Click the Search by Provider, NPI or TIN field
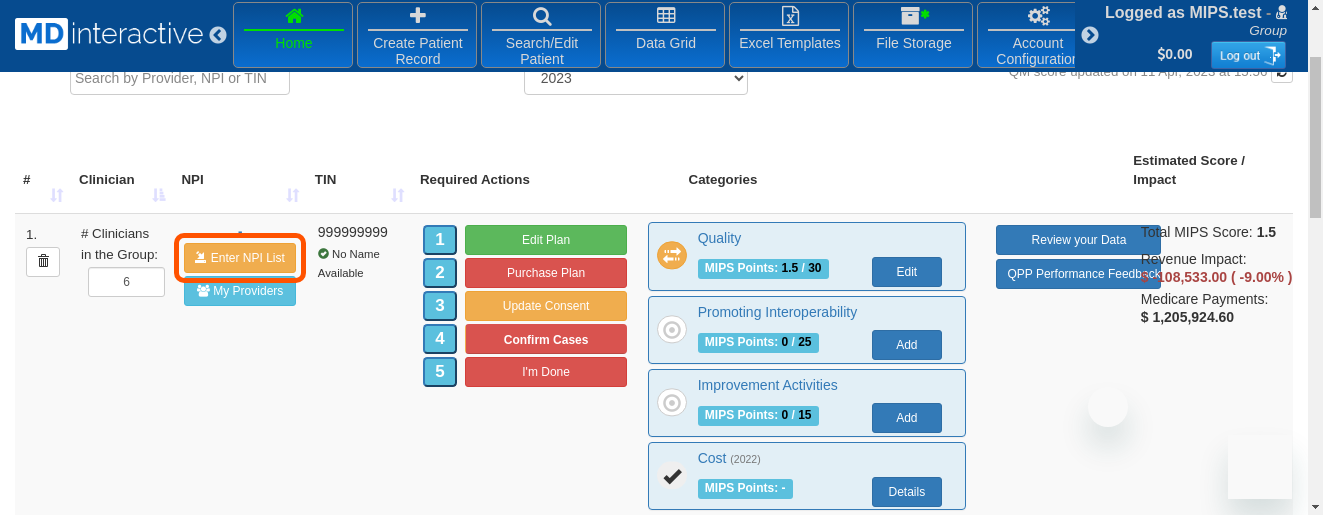 point(180,79)
